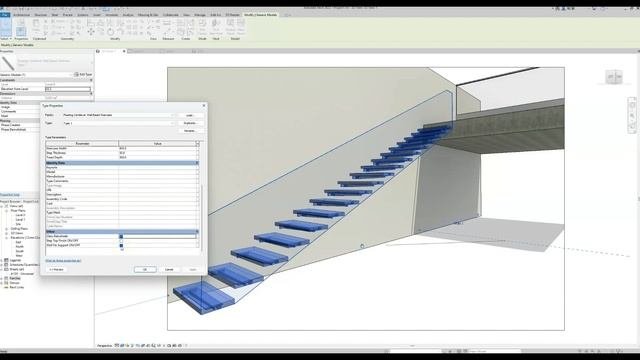This screenshot has height=360, width=640.
Task: Open the North elevation view
Action: tap(20, 247)
